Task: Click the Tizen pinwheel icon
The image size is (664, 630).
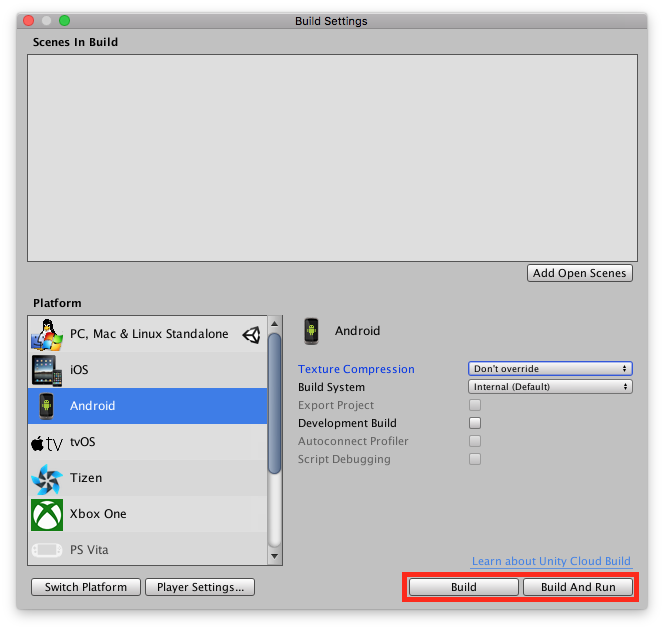Action: pyautogui.click(x=47, y=479)
